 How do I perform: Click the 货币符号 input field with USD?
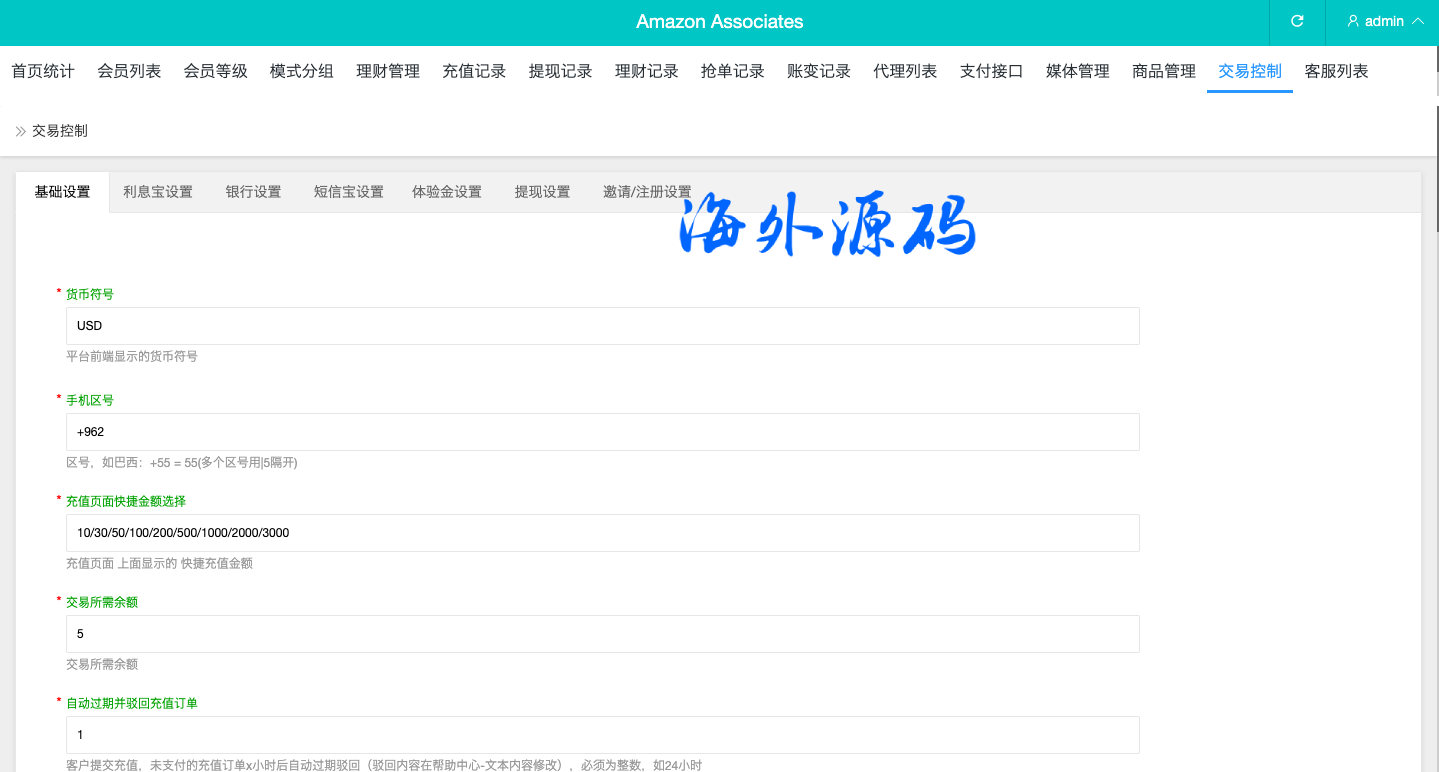click(602, 326)
